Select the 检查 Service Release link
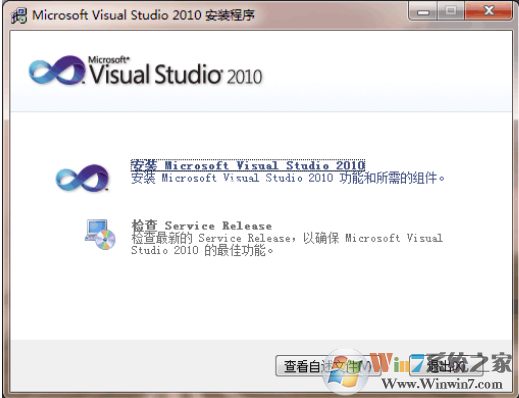Viewport: 519px width, 398px height. [201, 226]
